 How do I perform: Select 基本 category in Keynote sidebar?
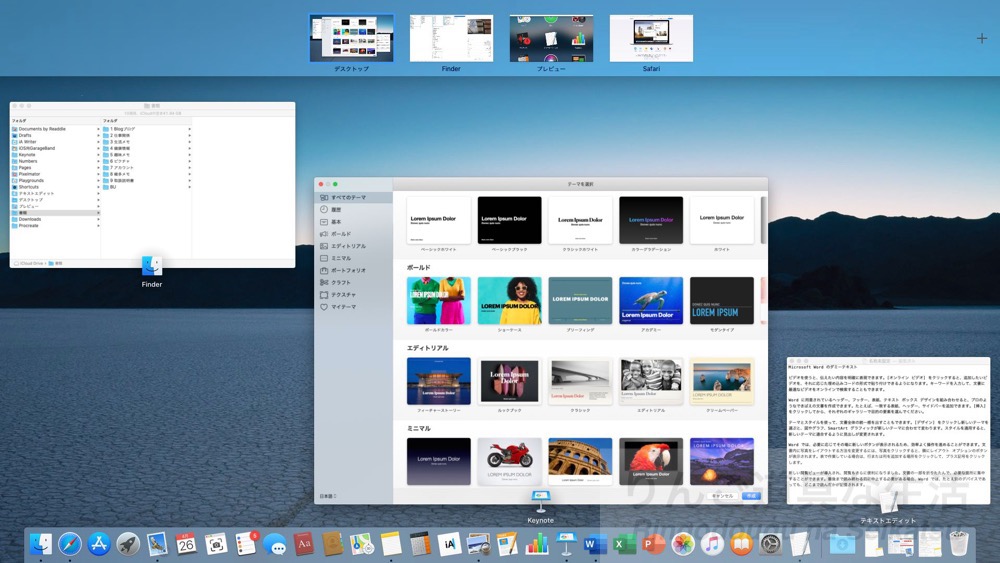pos(353,222)
